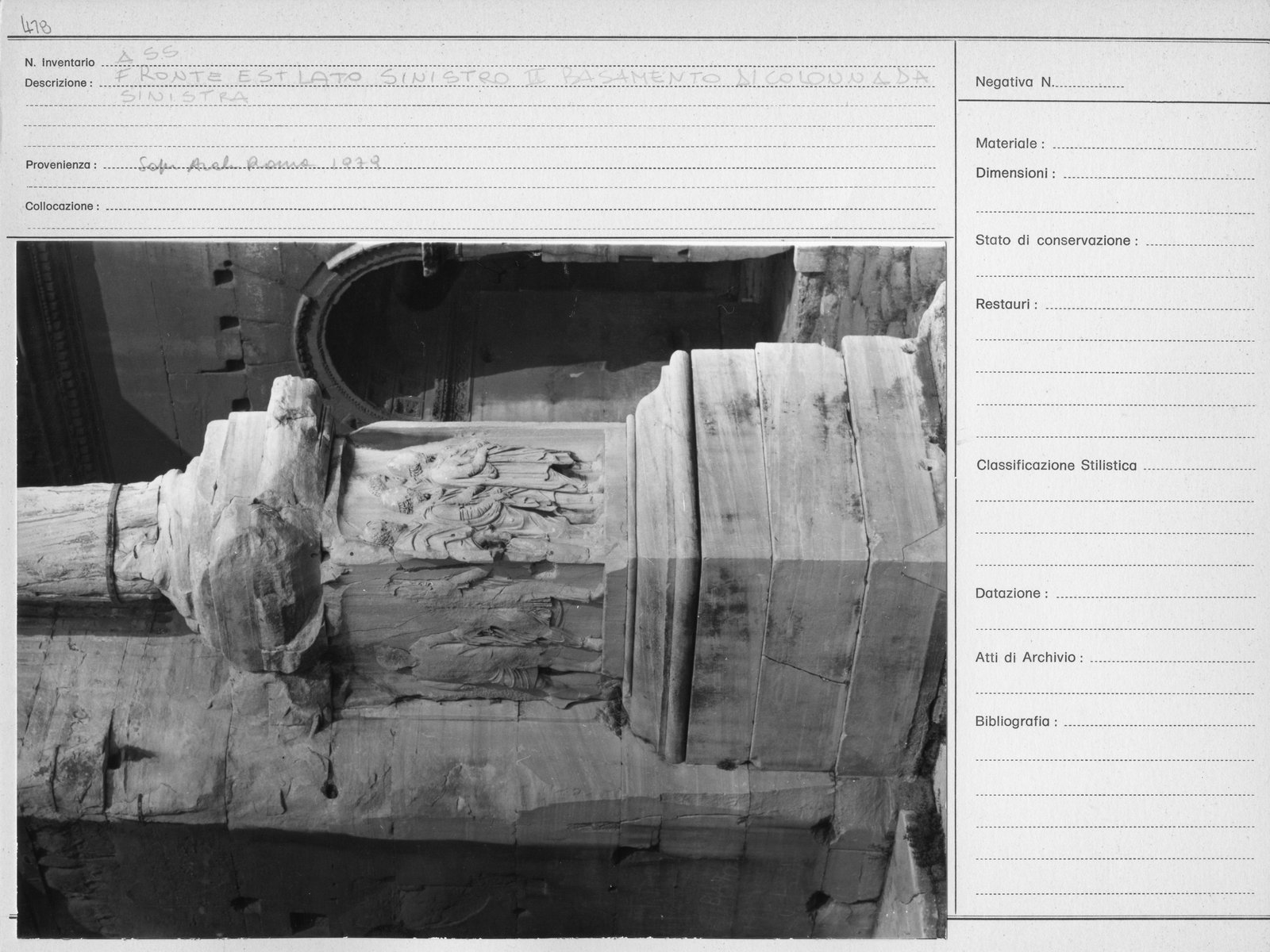
Task: Click the 'N. Inventario' label
Action: (x=60, y=63)
